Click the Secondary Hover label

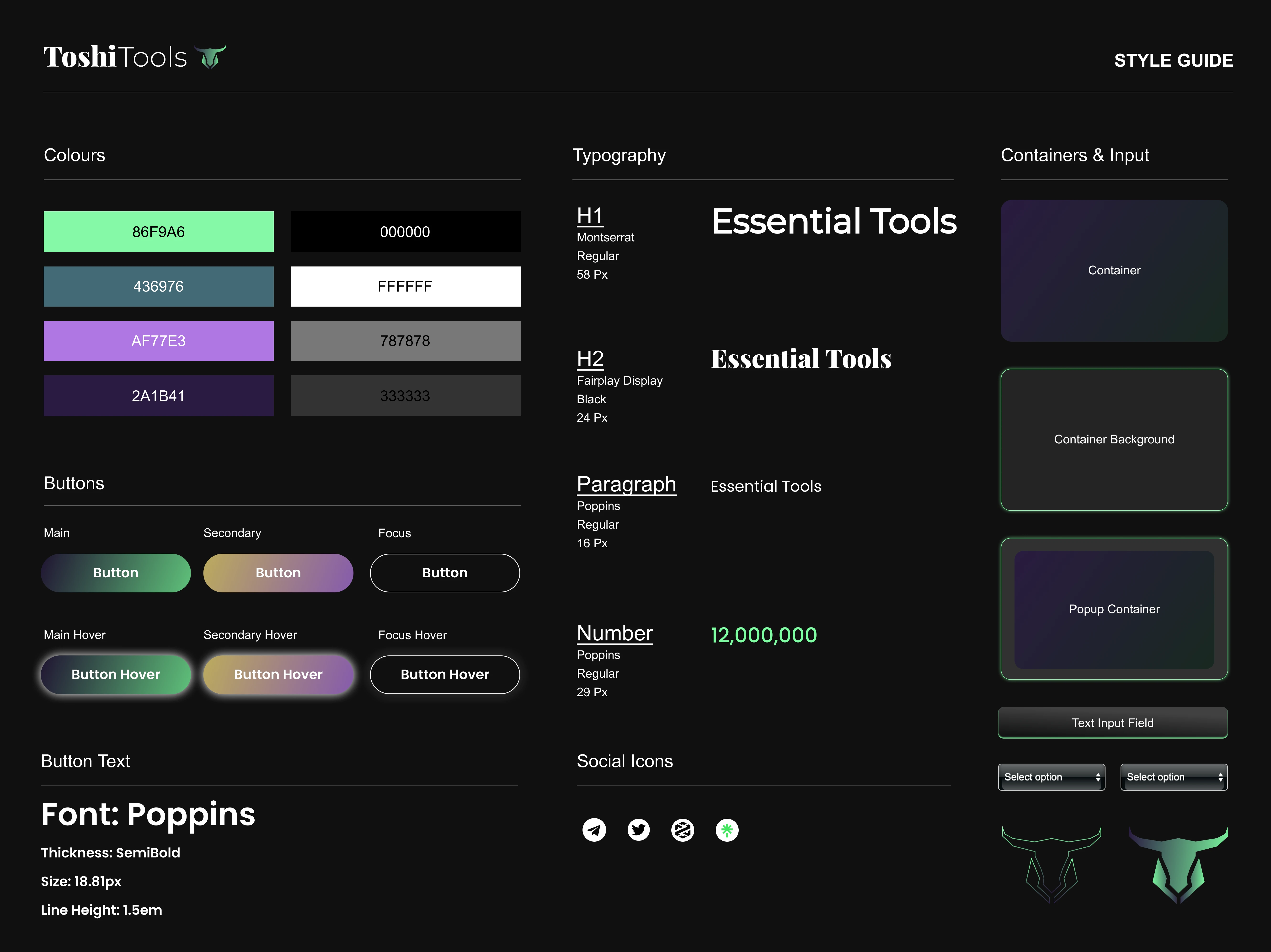(x=250, y=635)
